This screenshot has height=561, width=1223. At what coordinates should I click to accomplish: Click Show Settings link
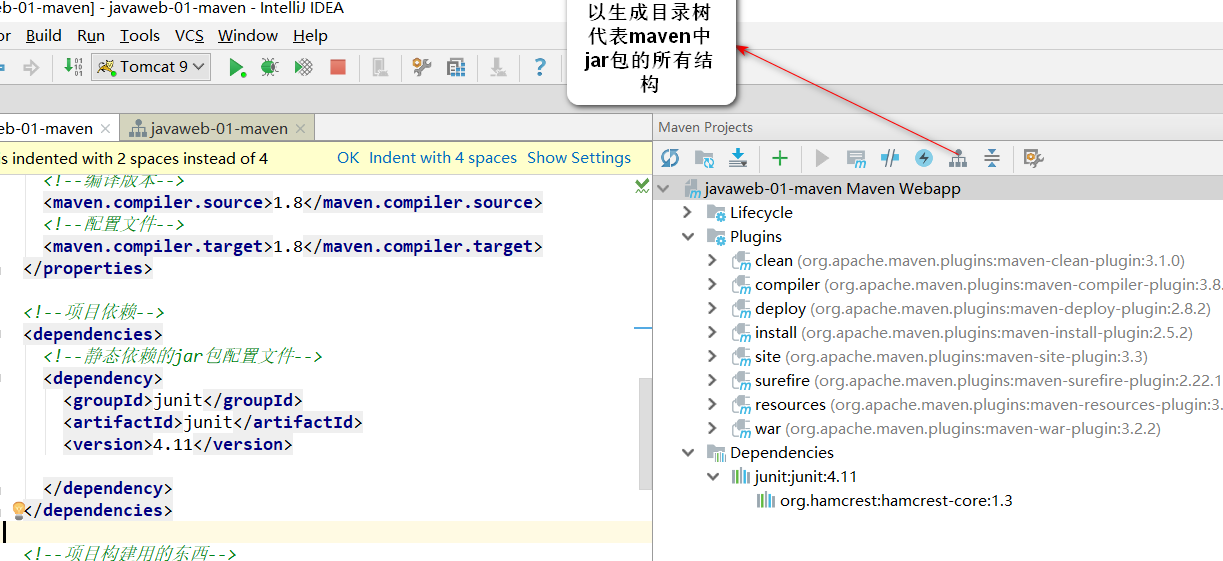(579, 158)
